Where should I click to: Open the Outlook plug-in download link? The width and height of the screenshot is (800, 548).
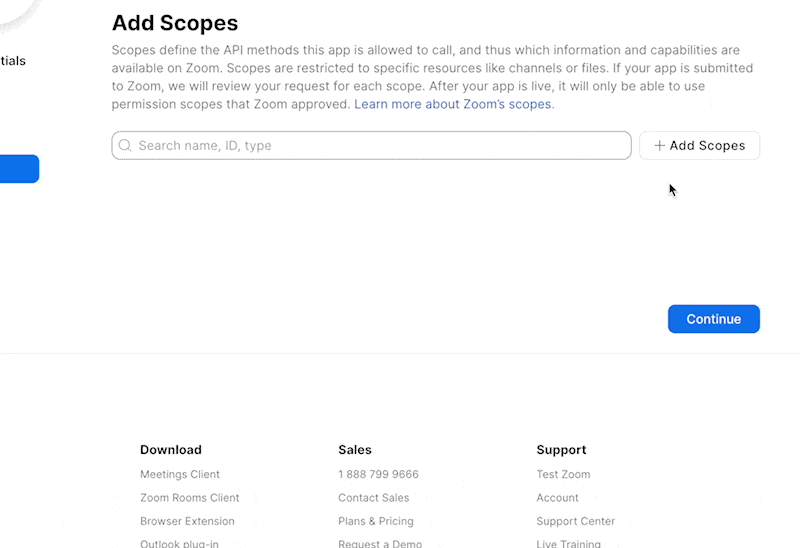click(179, 543)
